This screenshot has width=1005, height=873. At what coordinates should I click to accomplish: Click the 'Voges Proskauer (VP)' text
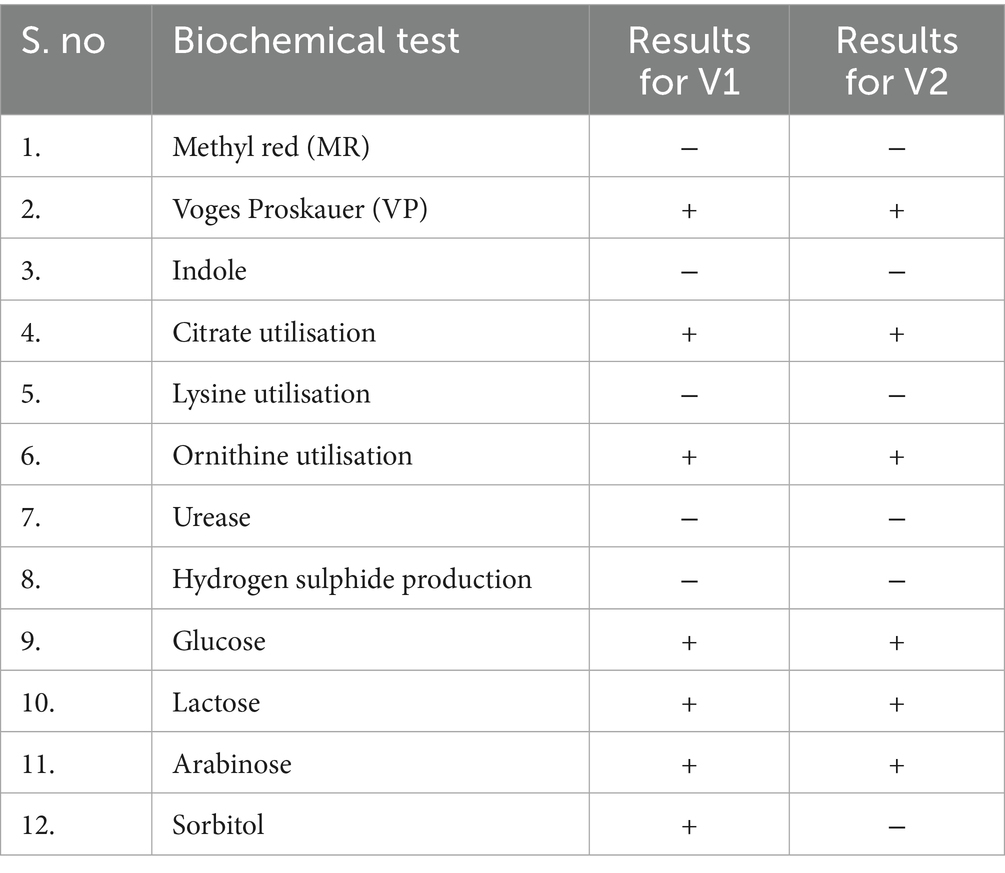click(300, 210)
